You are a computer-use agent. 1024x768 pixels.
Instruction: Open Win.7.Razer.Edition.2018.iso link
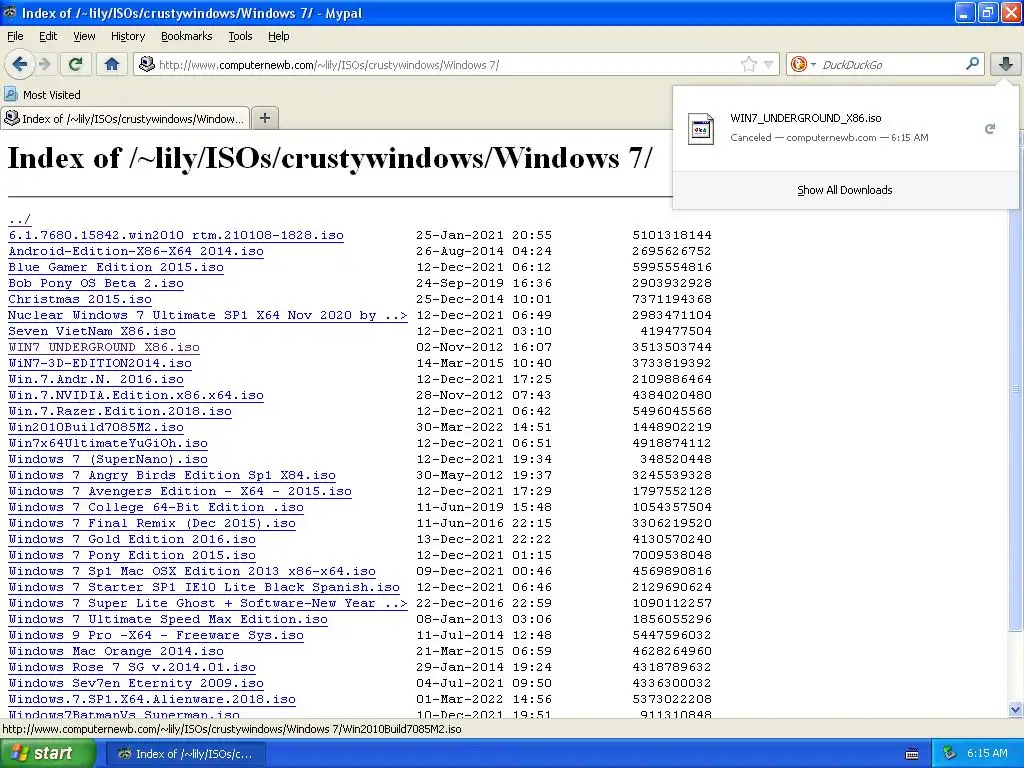[x=120, y=411]
